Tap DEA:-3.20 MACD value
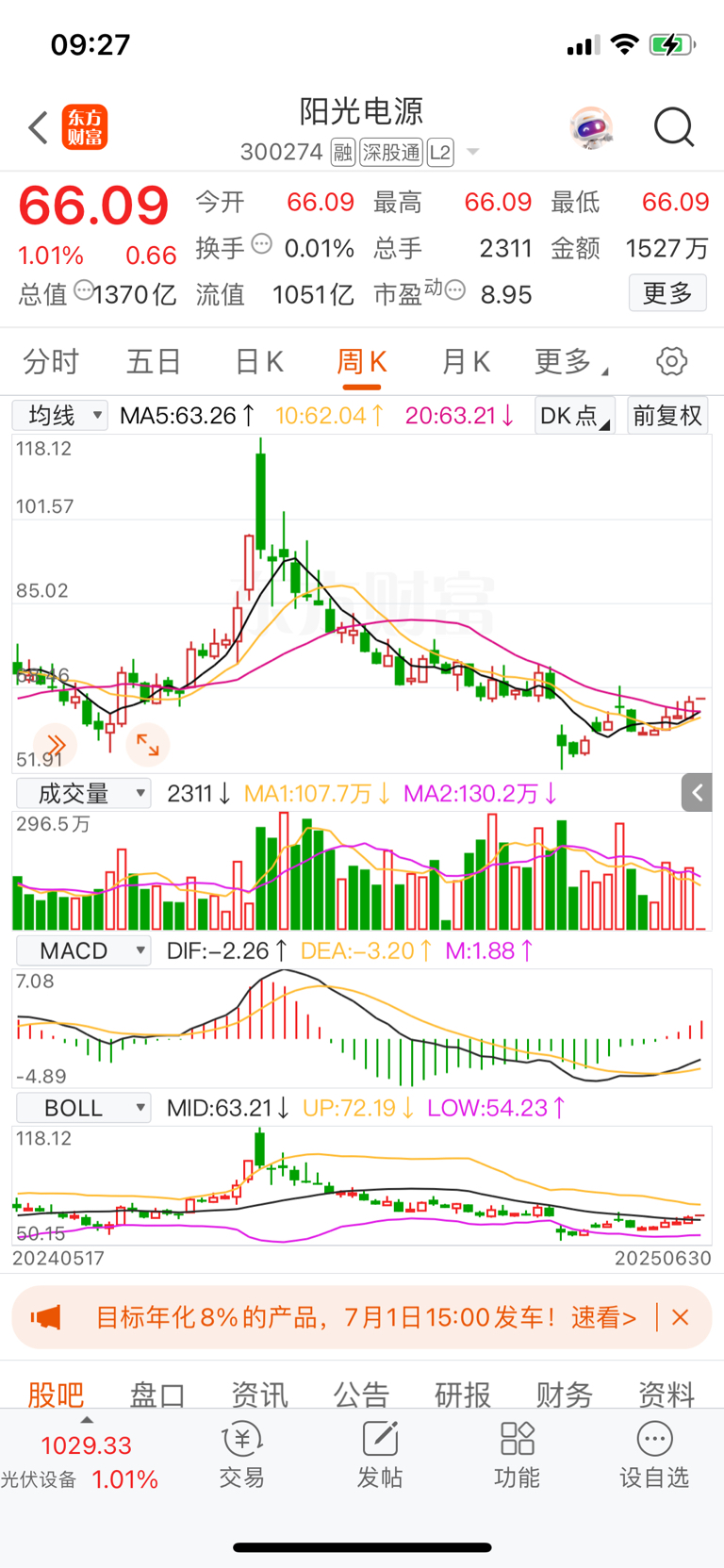 pos(367,950)
